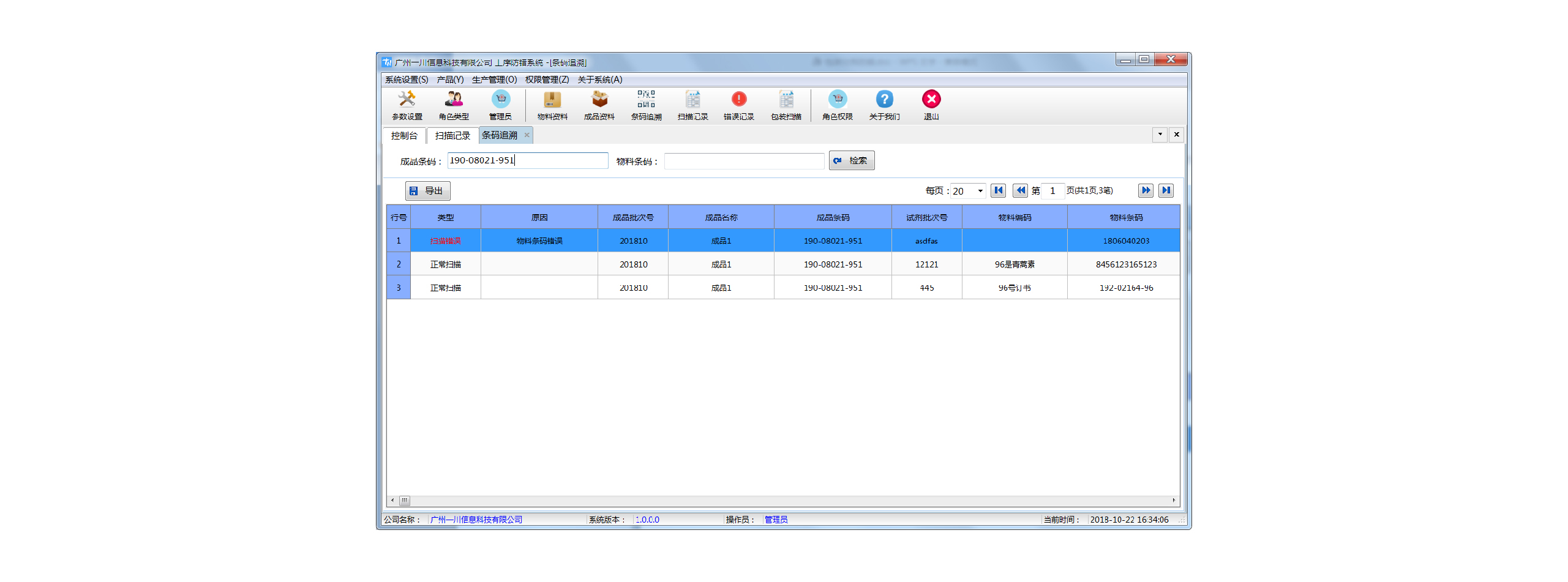Screen dimensions: 1568x582
Task: Click the scrollbar left arrow
Action: [x=392, y=500]
